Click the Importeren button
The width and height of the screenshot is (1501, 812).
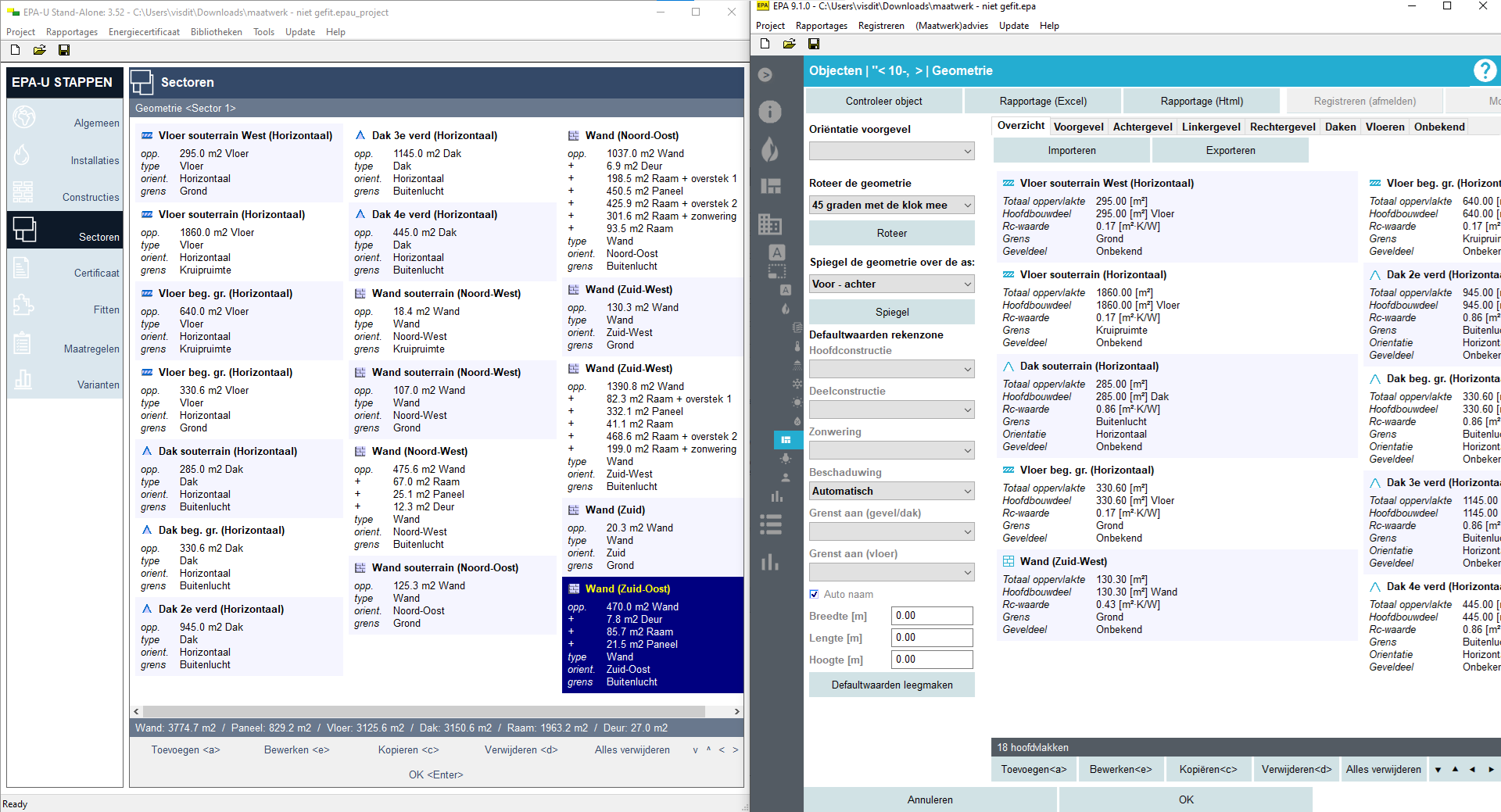click(1072, 150)
